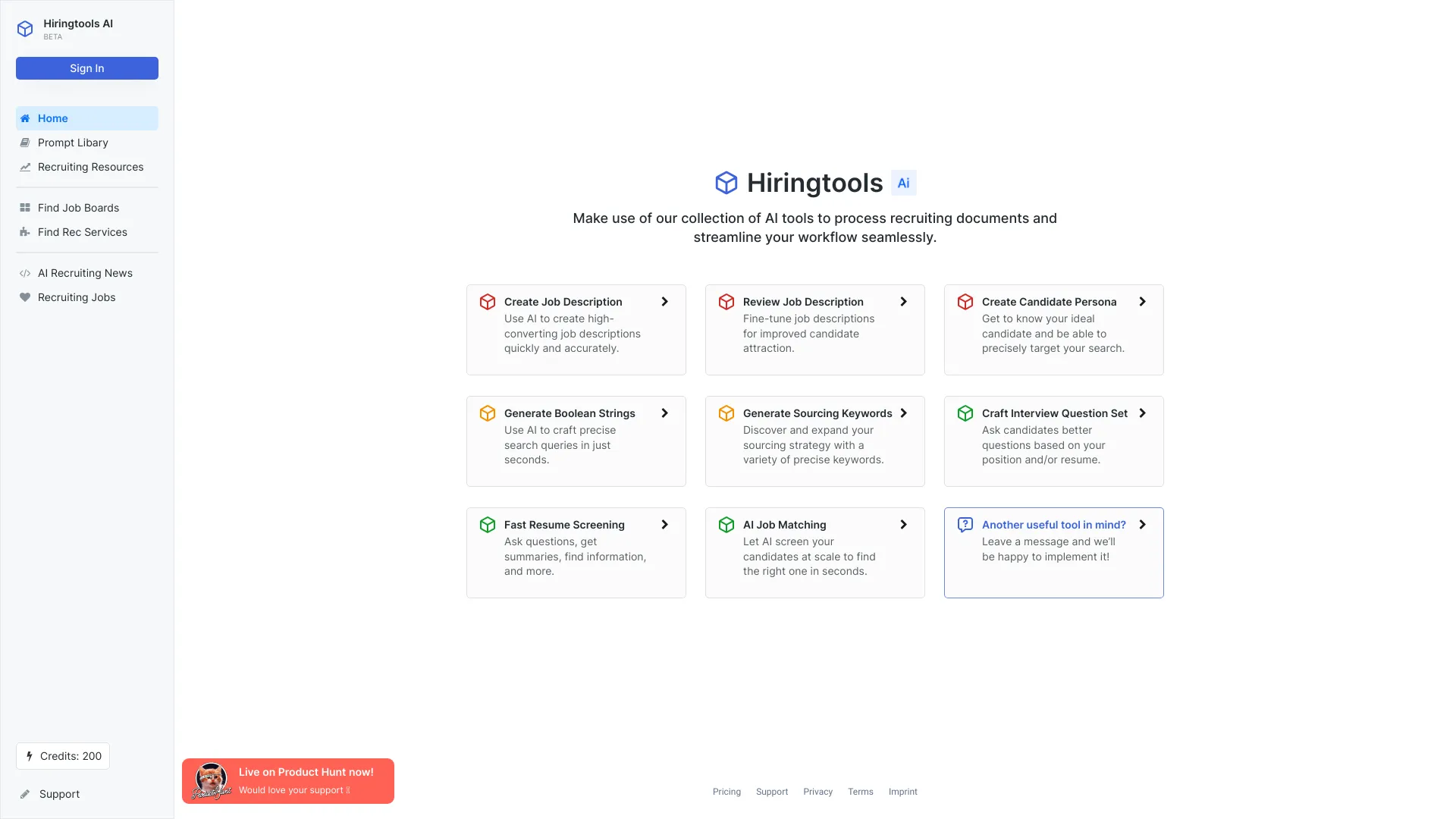Select the Recruiting Resources sidebar item
The width and height of the screenshot is (1456, 819).
pos(90,167)
